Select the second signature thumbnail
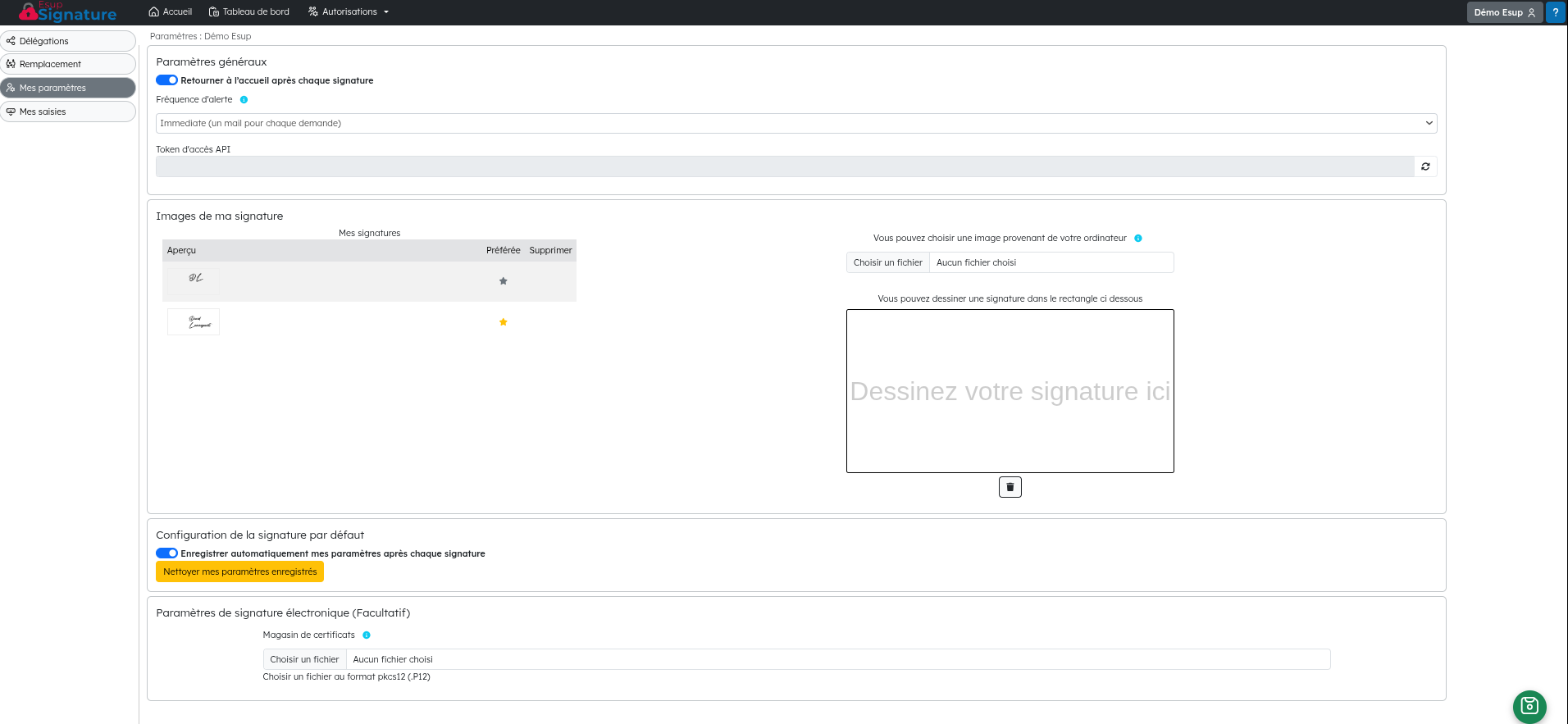Viewport: 1568px width, 724px height. pos(194,322)
